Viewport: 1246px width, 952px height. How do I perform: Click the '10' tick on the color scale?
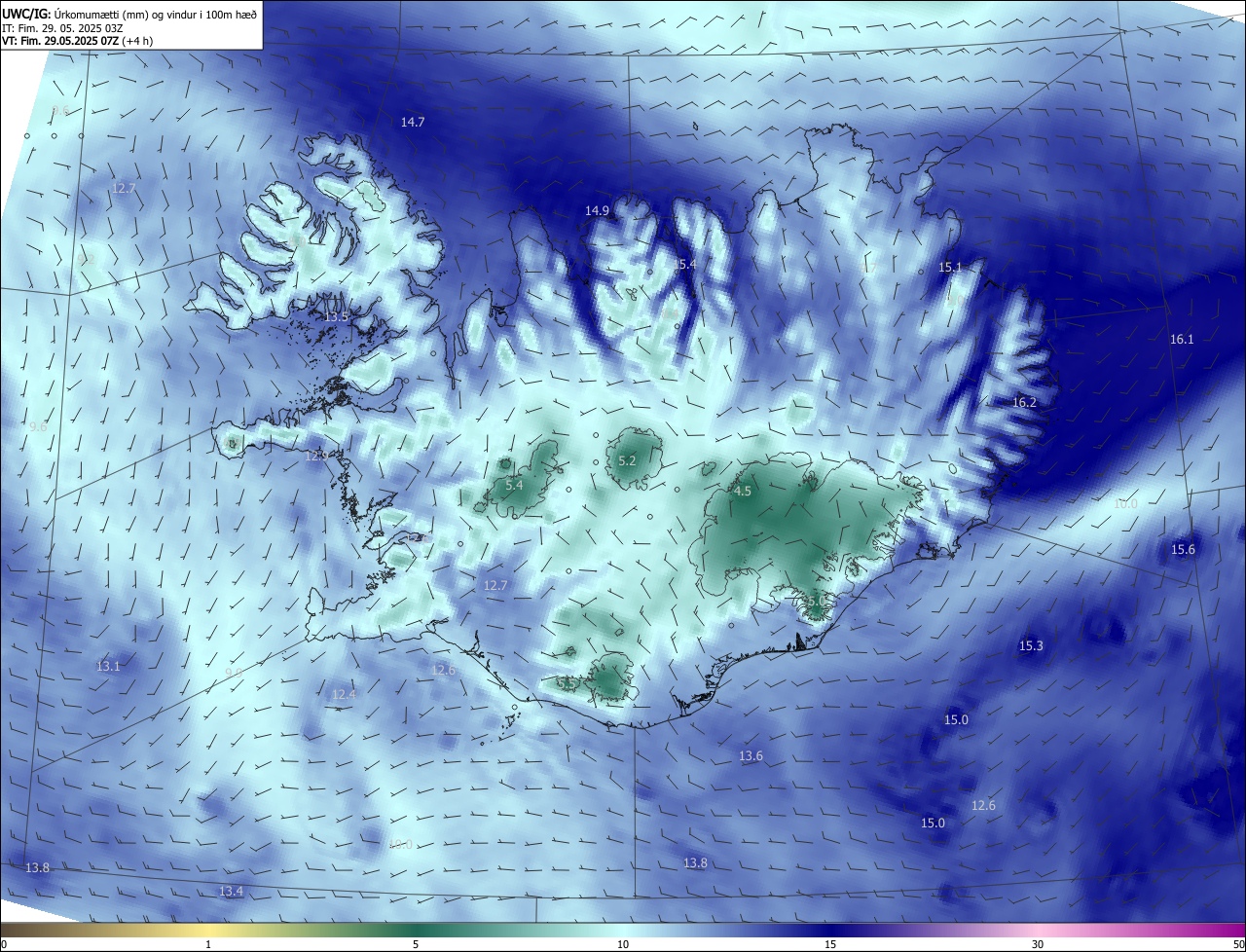623,944
